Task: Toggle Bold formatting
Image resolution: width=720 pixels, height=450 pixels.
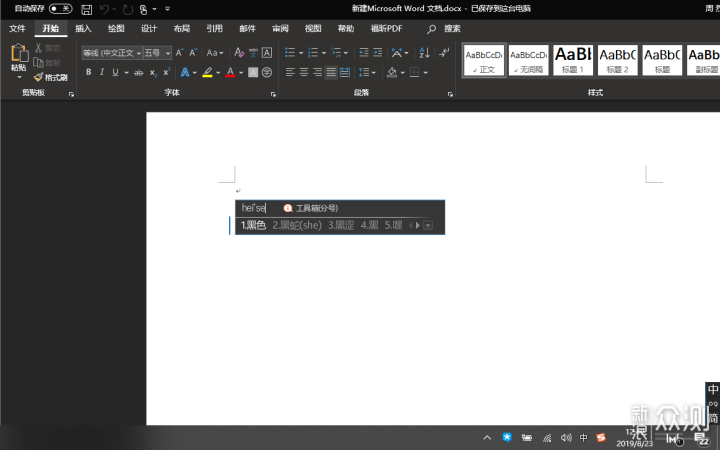Action: [89, 72]
